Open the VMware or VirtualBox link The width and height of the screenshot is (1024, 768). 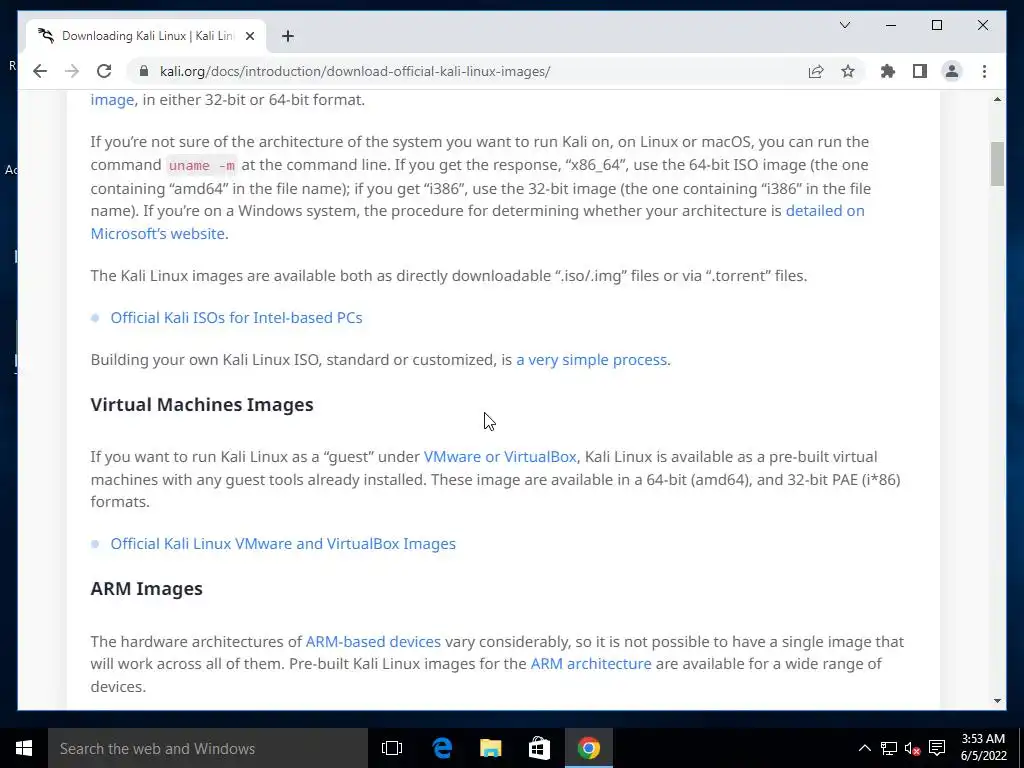[x=500, y=456]
